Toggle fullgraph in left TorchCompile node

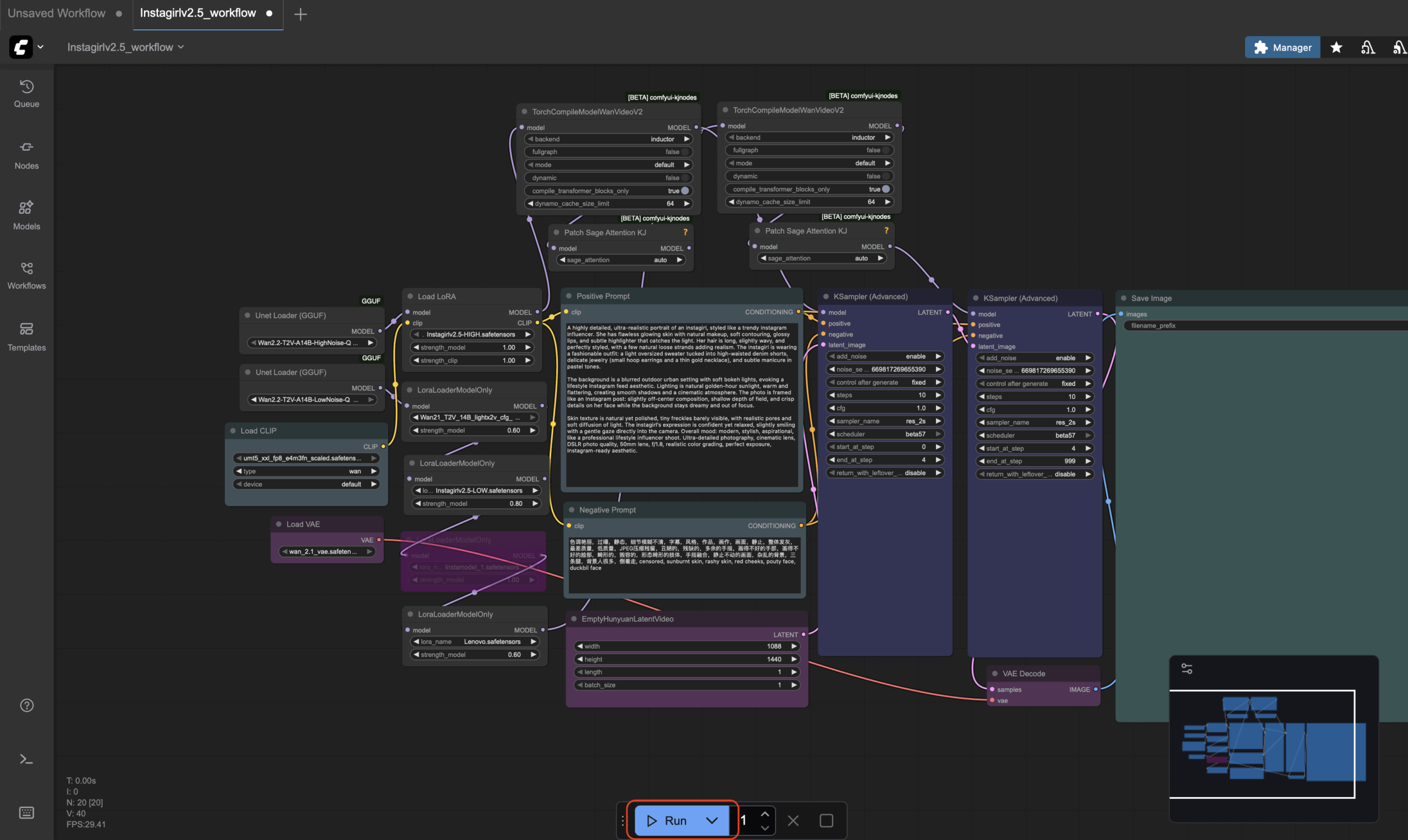684,152
